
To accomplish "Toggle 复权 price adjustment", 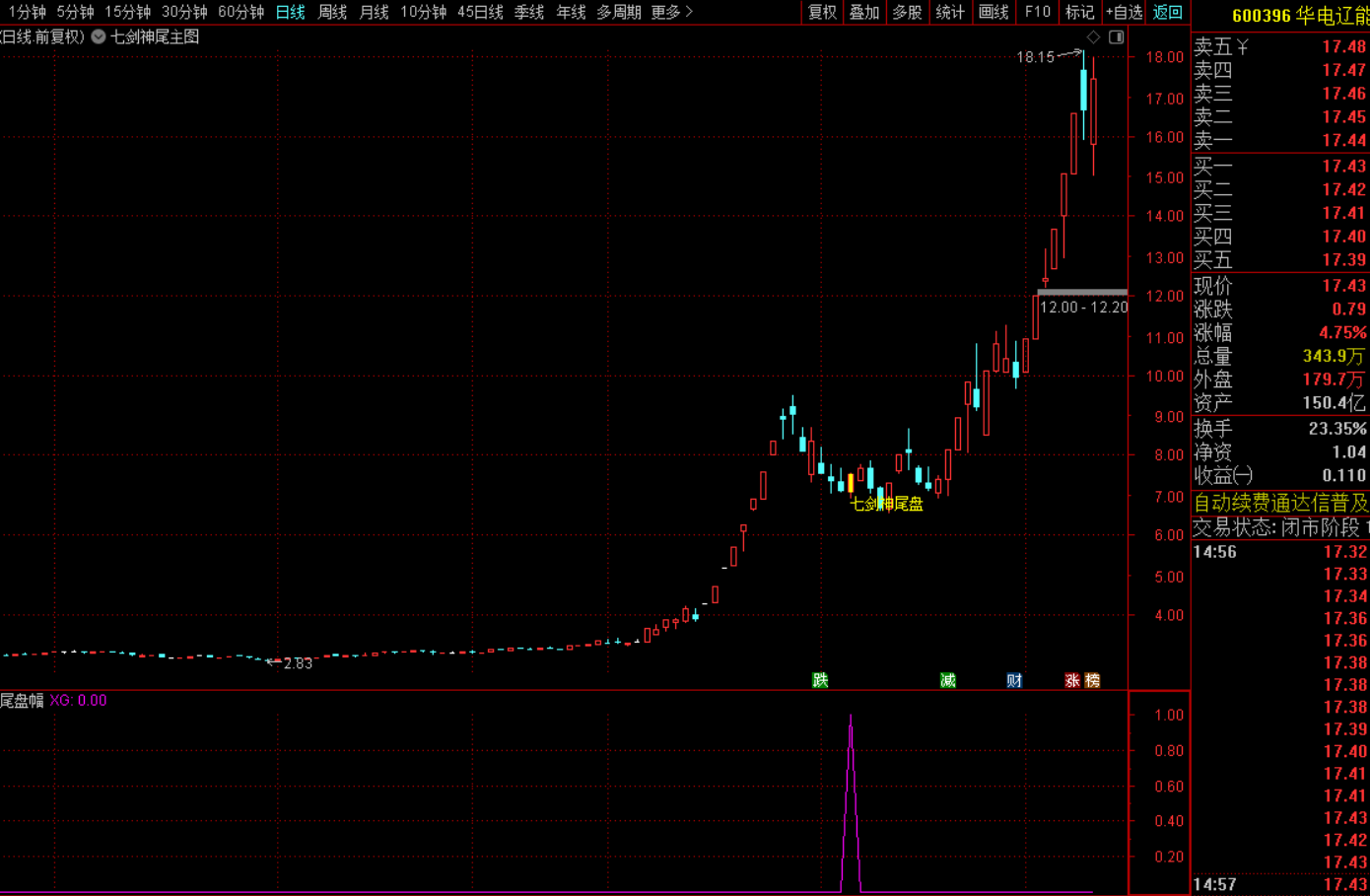I will click(x=822, y=12).
